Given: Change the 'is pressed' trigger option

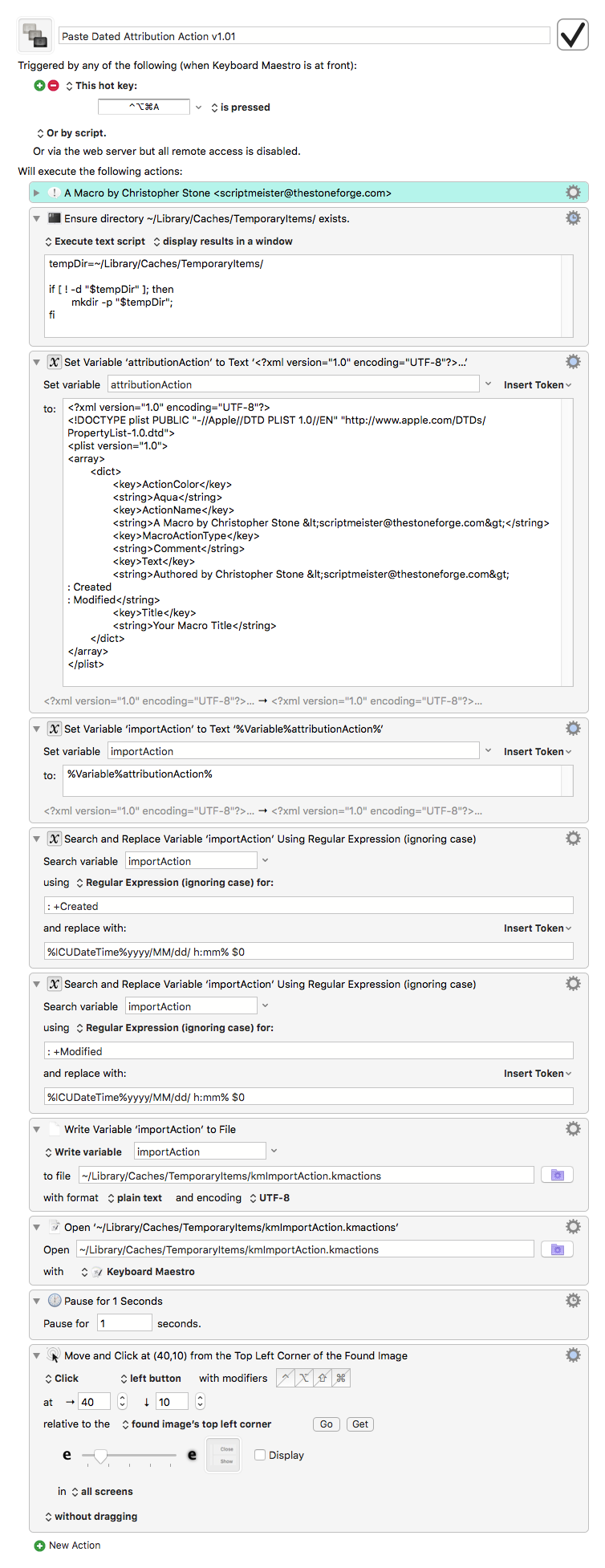Looking at the screenshot, I should pos(240,108).
